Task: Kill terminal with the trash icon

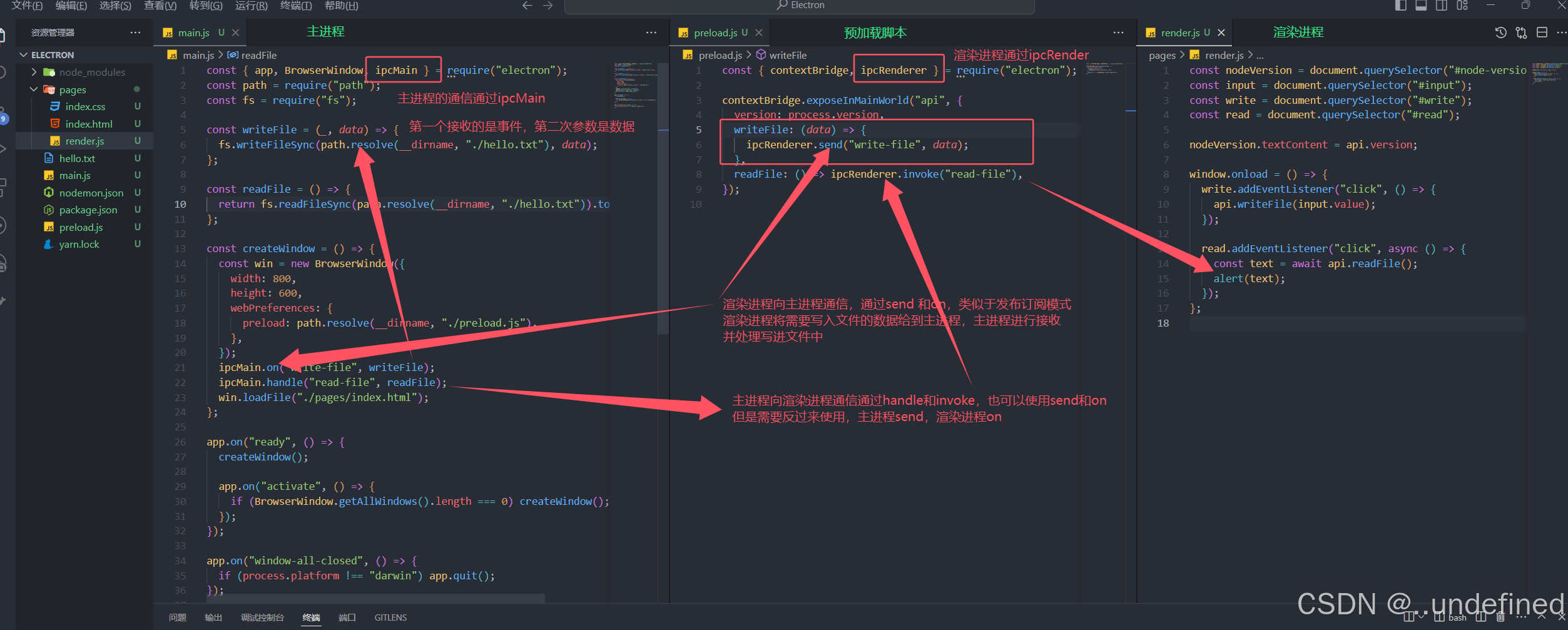Action: (x=1500, y=617)
